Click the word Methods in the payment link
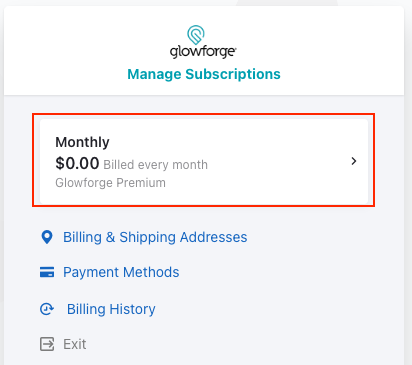This screenshot has width=412, height=365. click(x=151, y=272)
